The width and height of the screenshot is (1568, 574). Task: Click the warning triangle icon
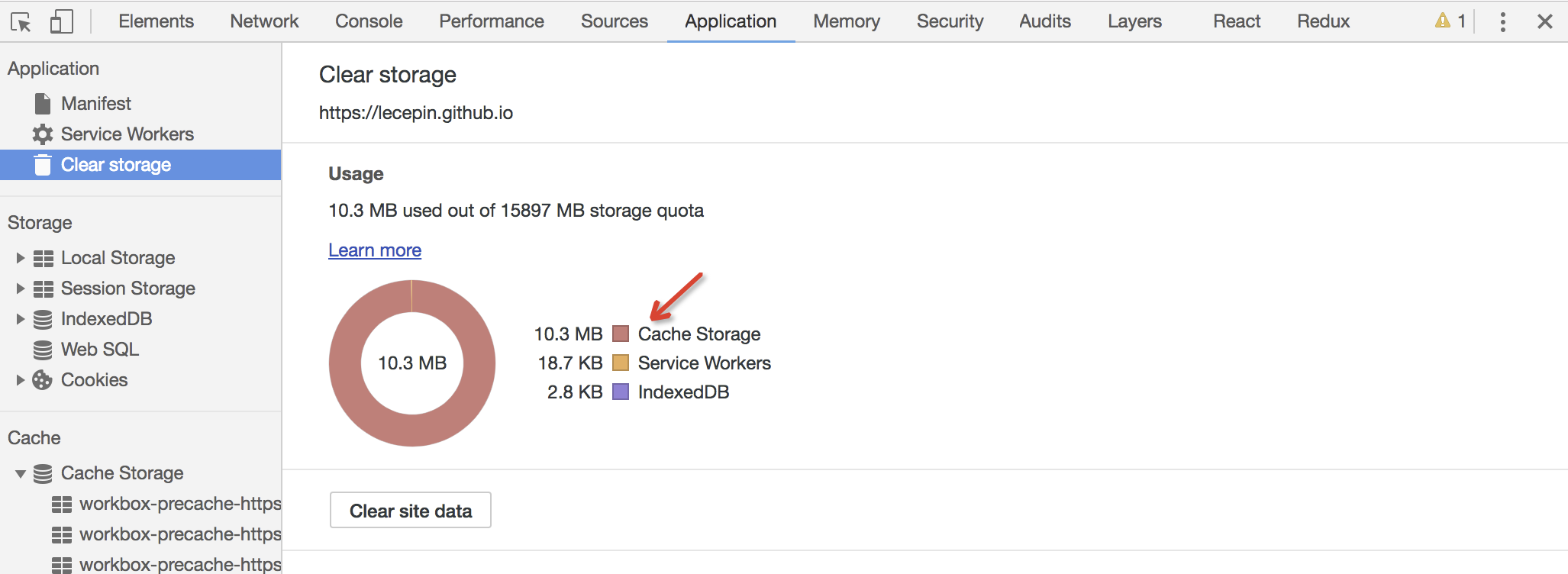click(x=1442, y=21)
